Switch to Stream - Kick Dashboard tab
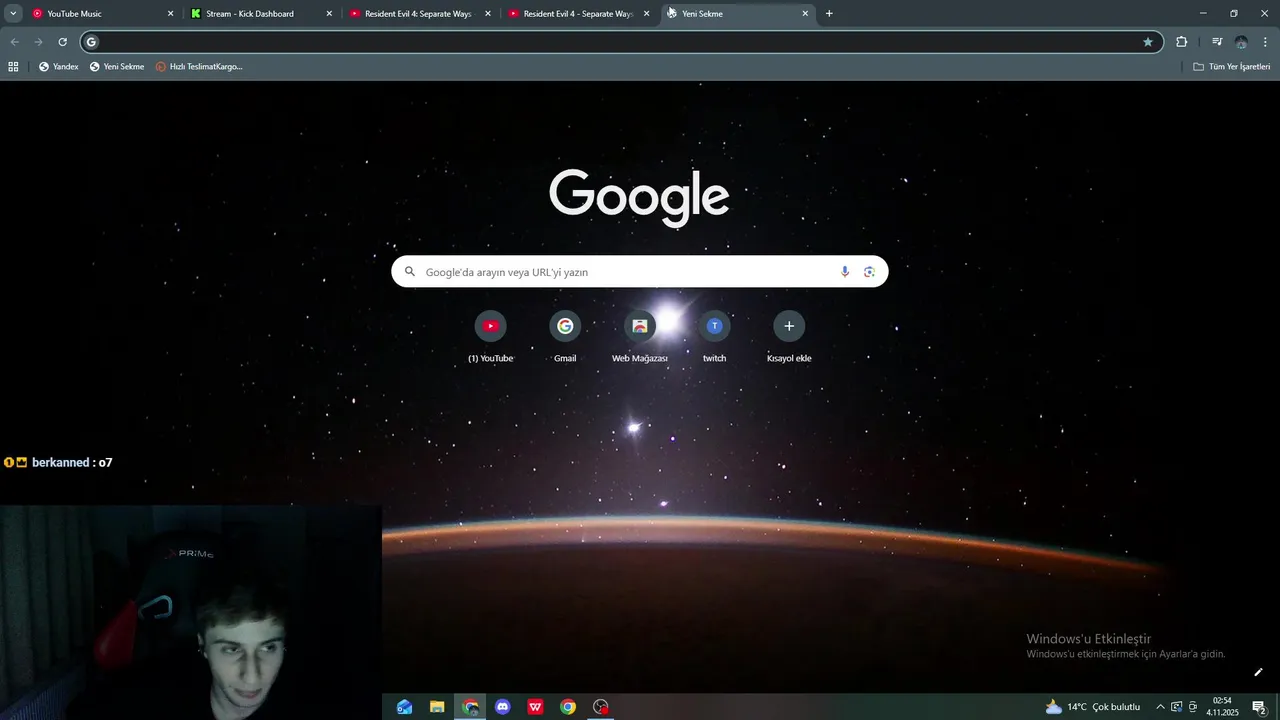The width and height of the screenshot is (1280, 720). (260, 14)
